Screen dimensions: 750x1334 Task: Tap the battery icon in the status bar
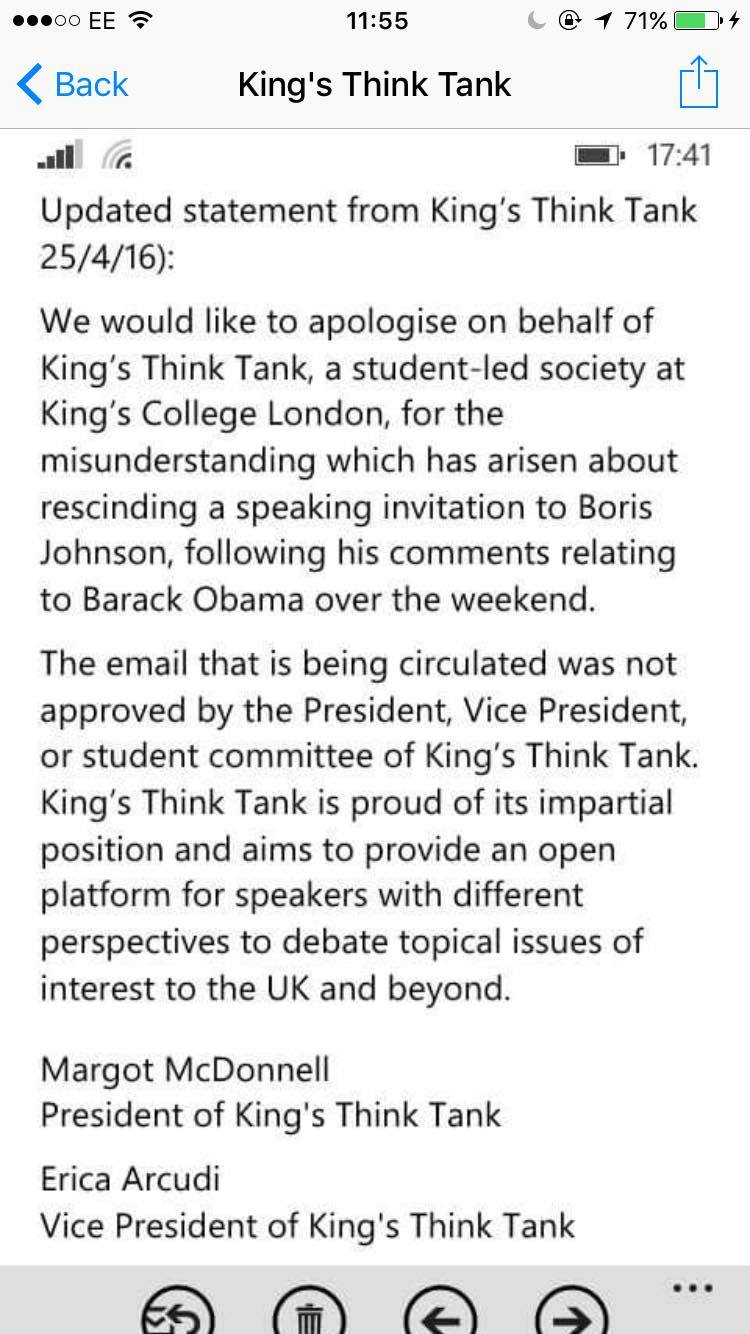point(702,20)
